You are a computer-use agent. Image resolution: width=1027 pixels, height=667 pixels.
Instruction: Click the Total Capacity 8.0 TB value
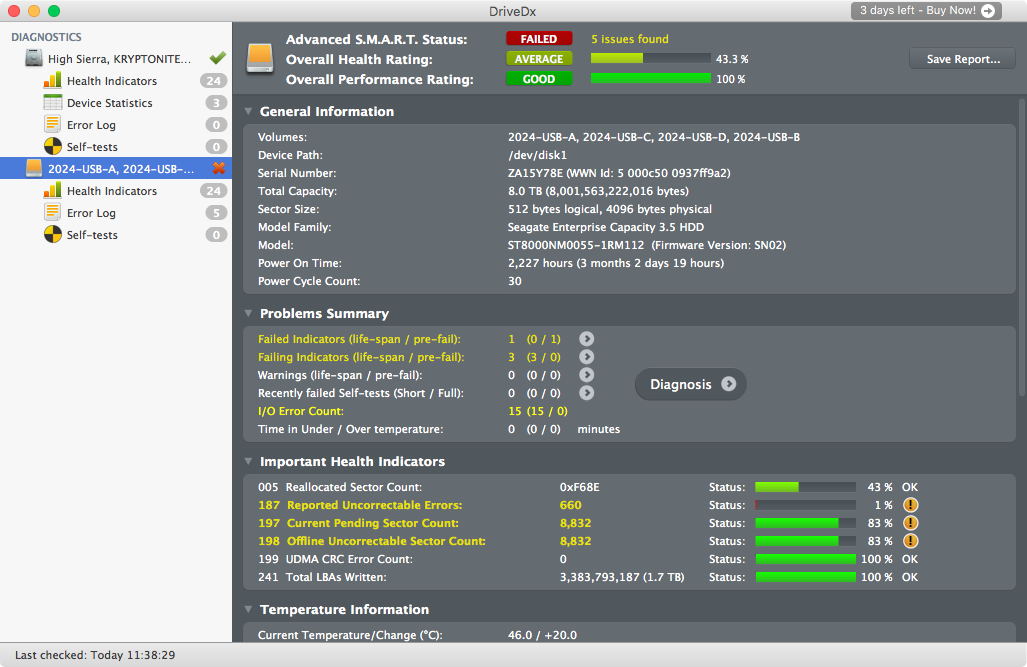(x=598, y=191)
